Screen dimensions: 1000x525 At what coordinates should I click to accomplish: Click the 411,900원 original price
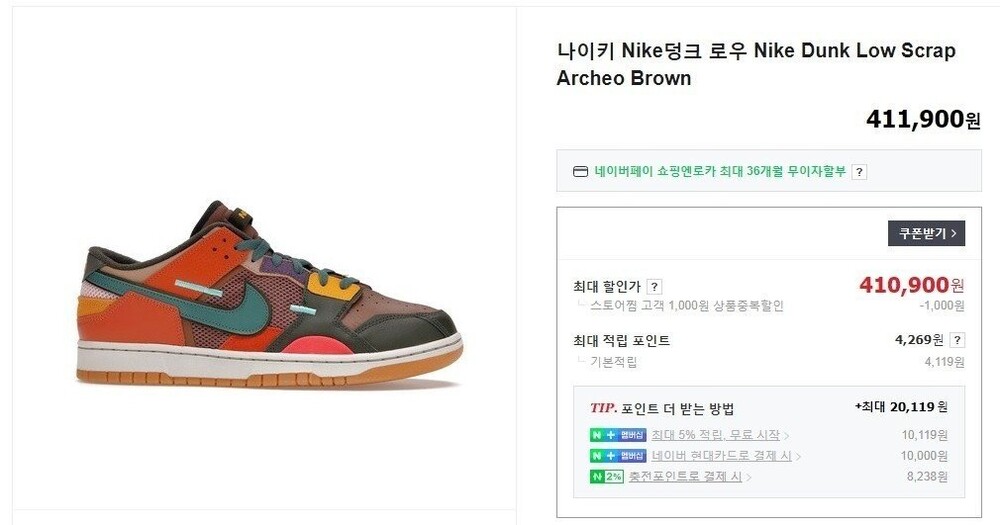922,120
